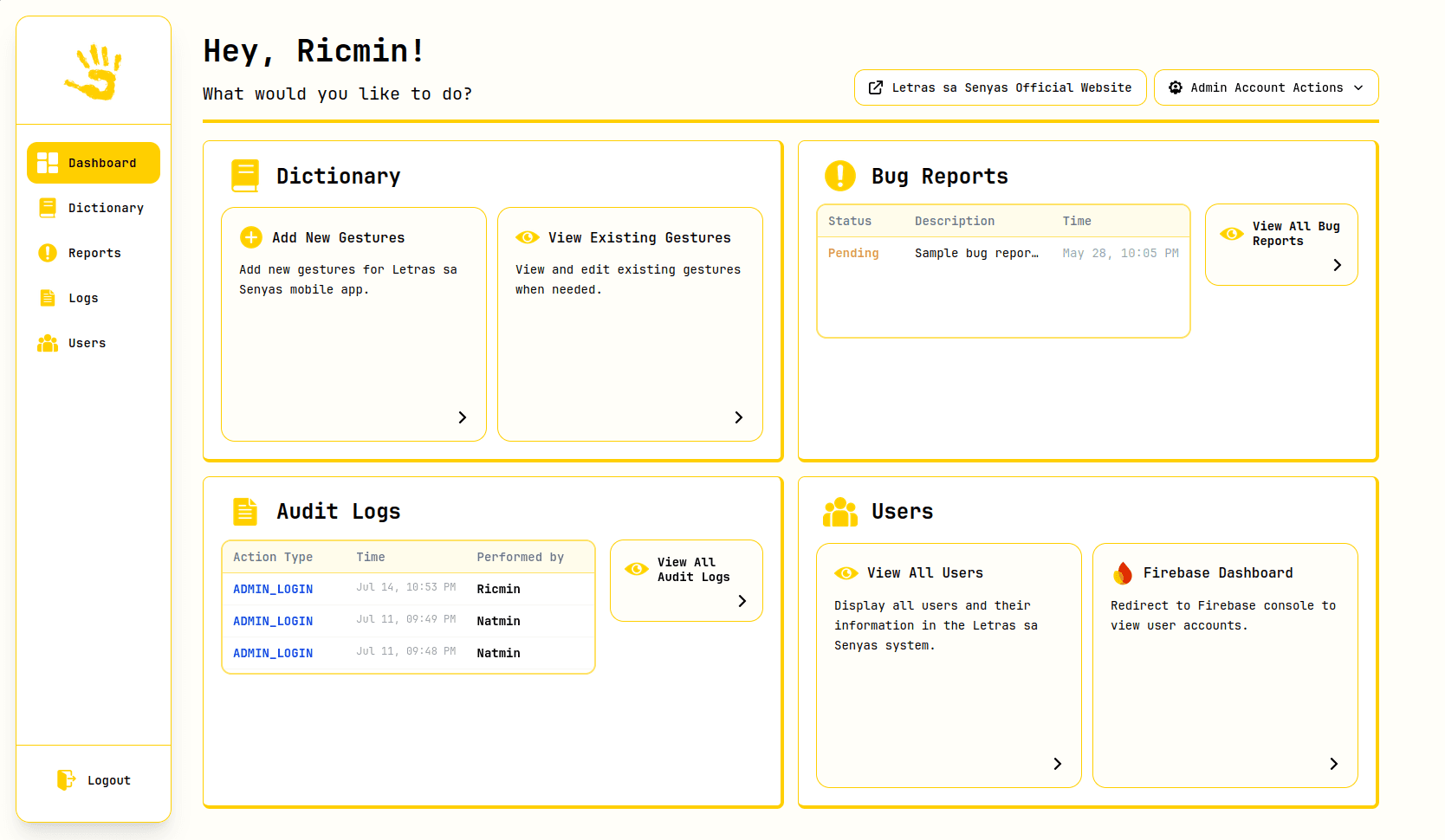Click the arrow on View All Audit Logs
This screenshot has height=840, width=1445.
click(742, 601)
